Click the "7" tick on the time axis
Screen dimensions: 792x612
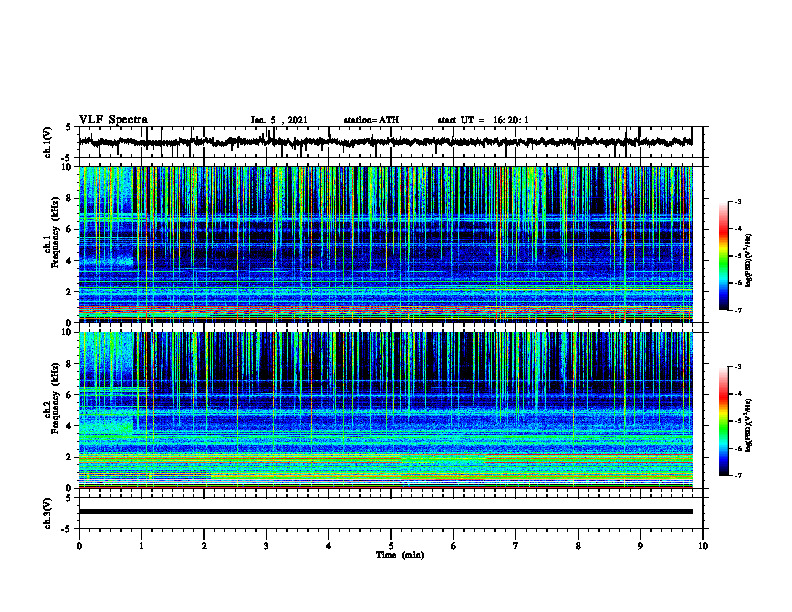[x=516, y=546]
